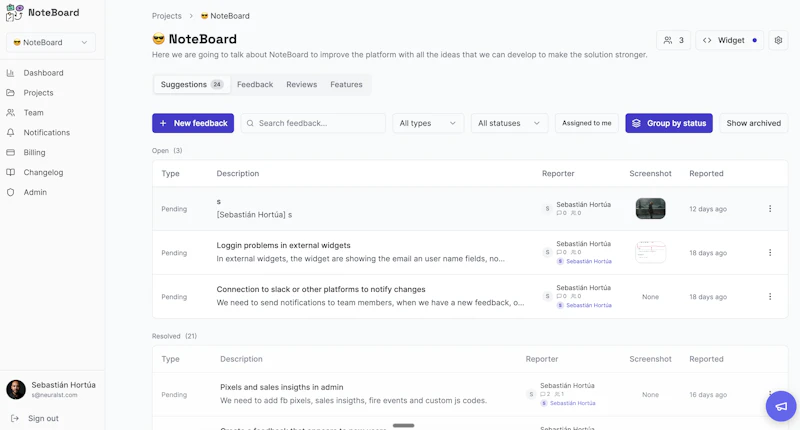
Task: Click assignee tag in Pixels and sales row
Action: click(568, 403)
